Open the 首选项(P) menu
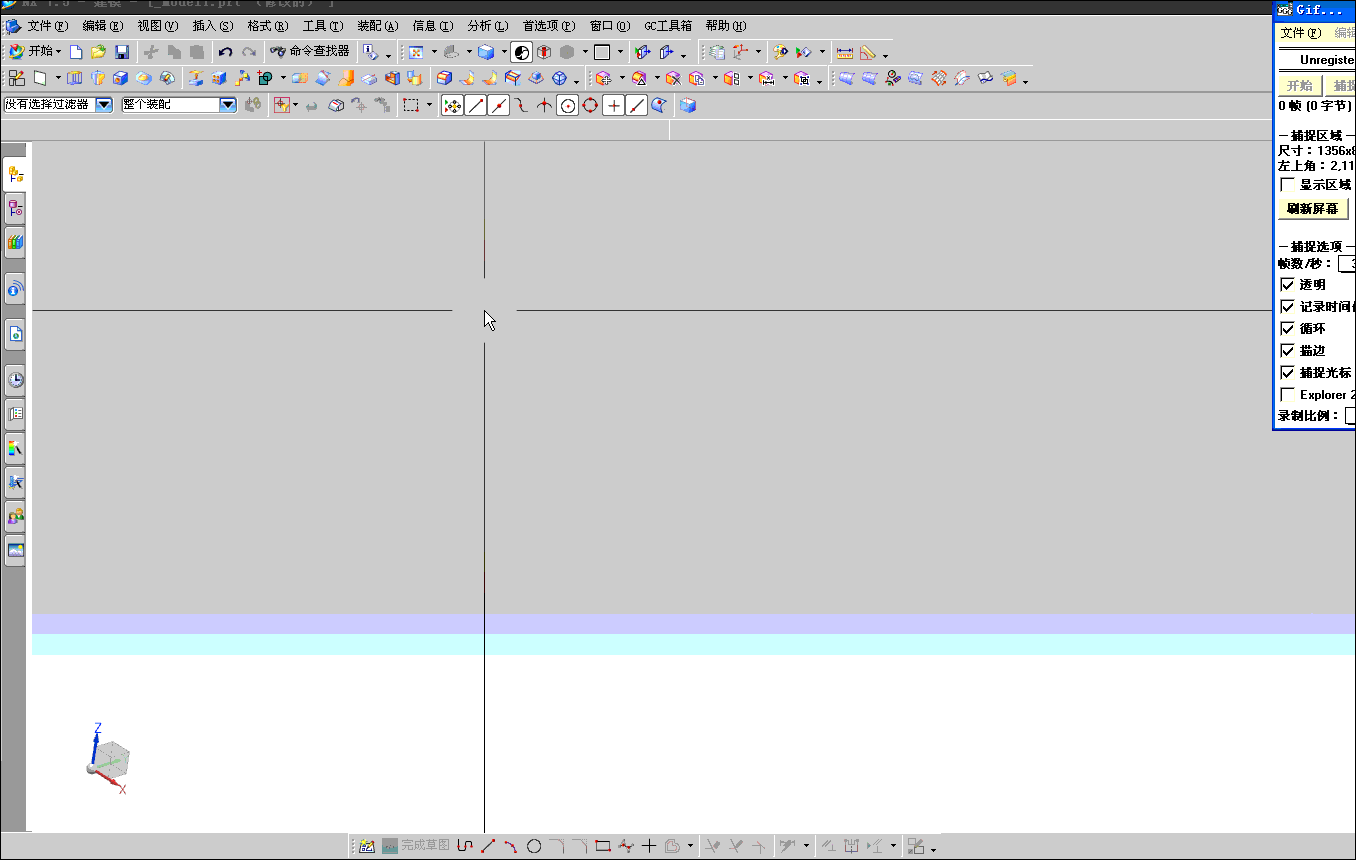This screenshot has width=1356, height=860. point(549,26)
